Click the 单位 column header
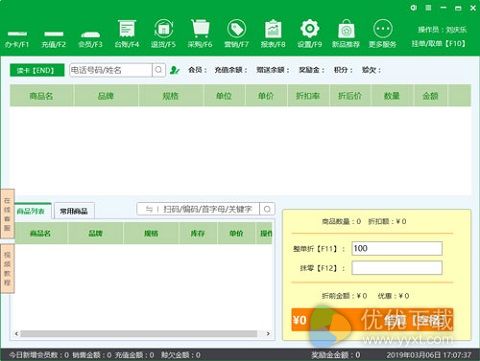This screenshot has width=480, height=361. tap(224, 96)
